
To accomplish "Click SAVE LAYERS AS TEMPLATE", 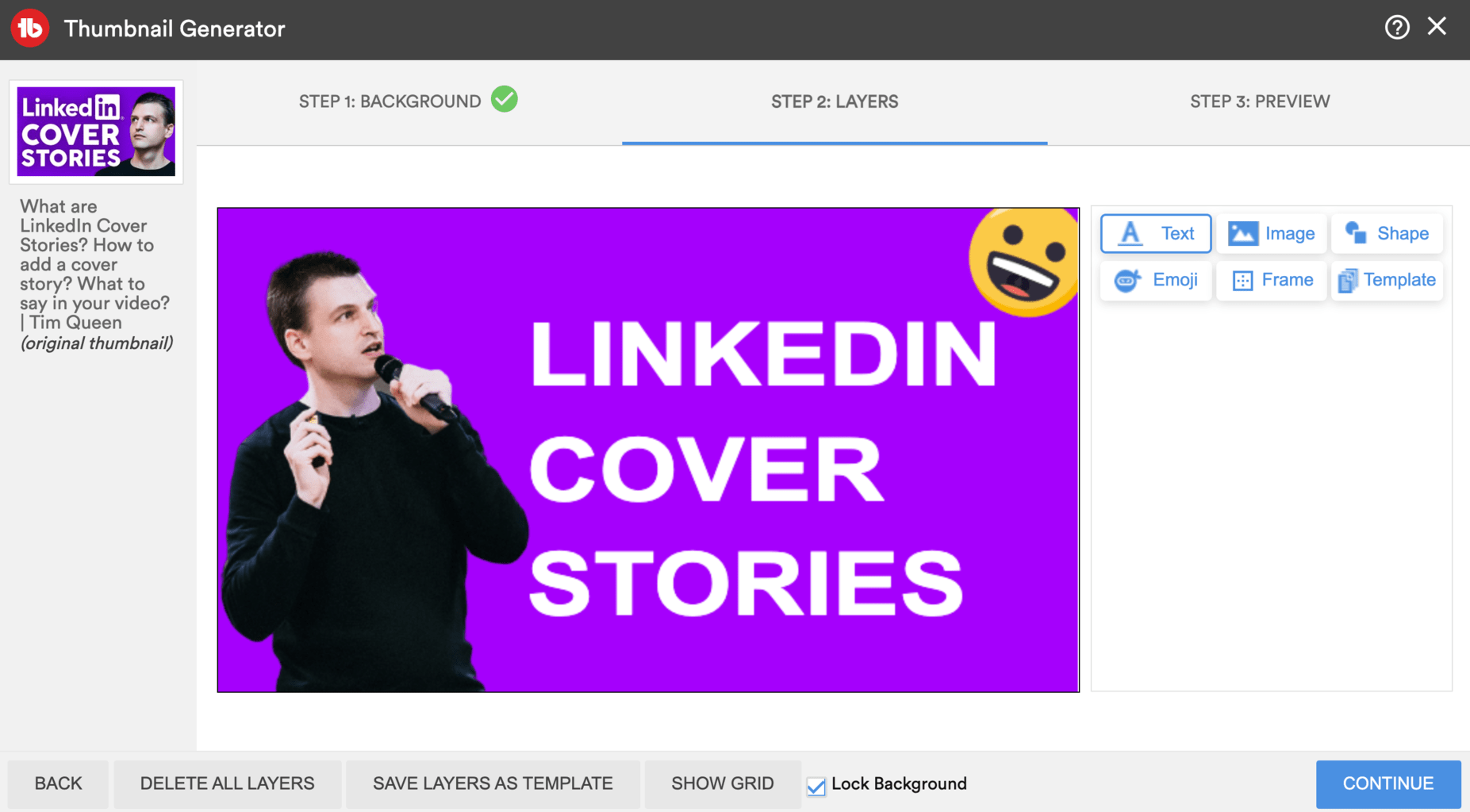I will point(493,783).
